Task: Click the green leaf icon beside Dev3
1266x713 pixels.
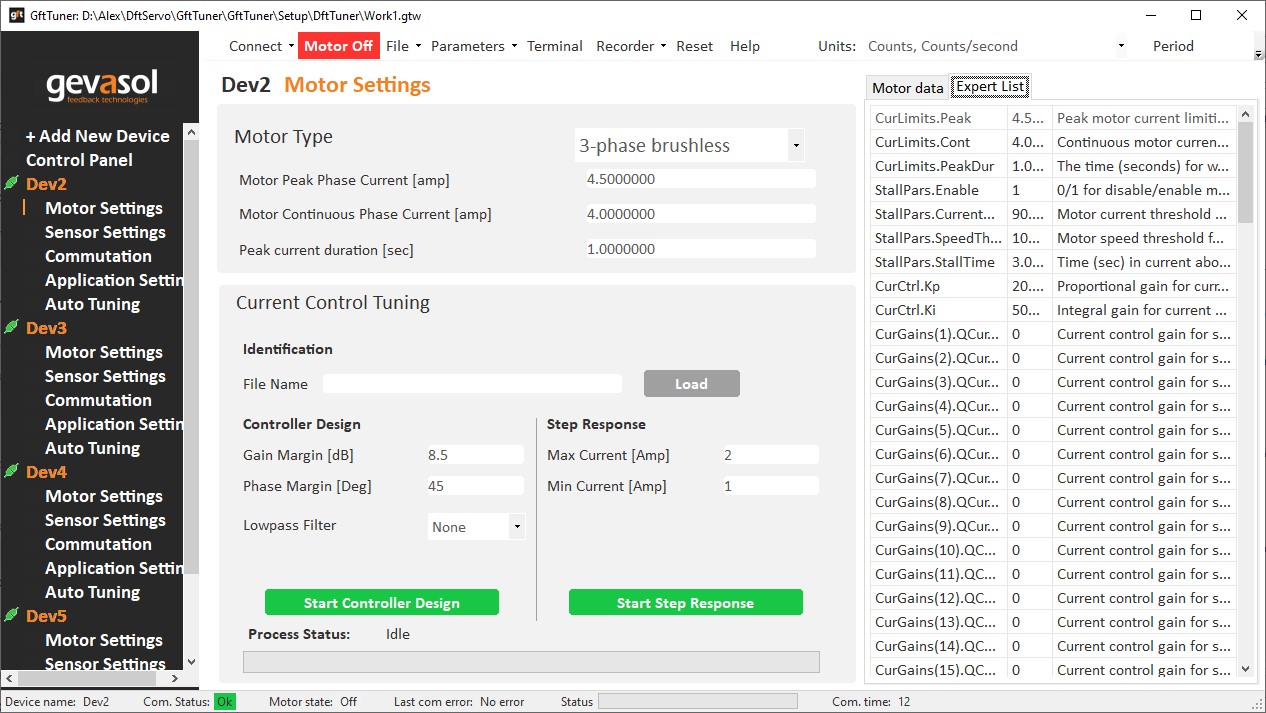Action: 11,328
